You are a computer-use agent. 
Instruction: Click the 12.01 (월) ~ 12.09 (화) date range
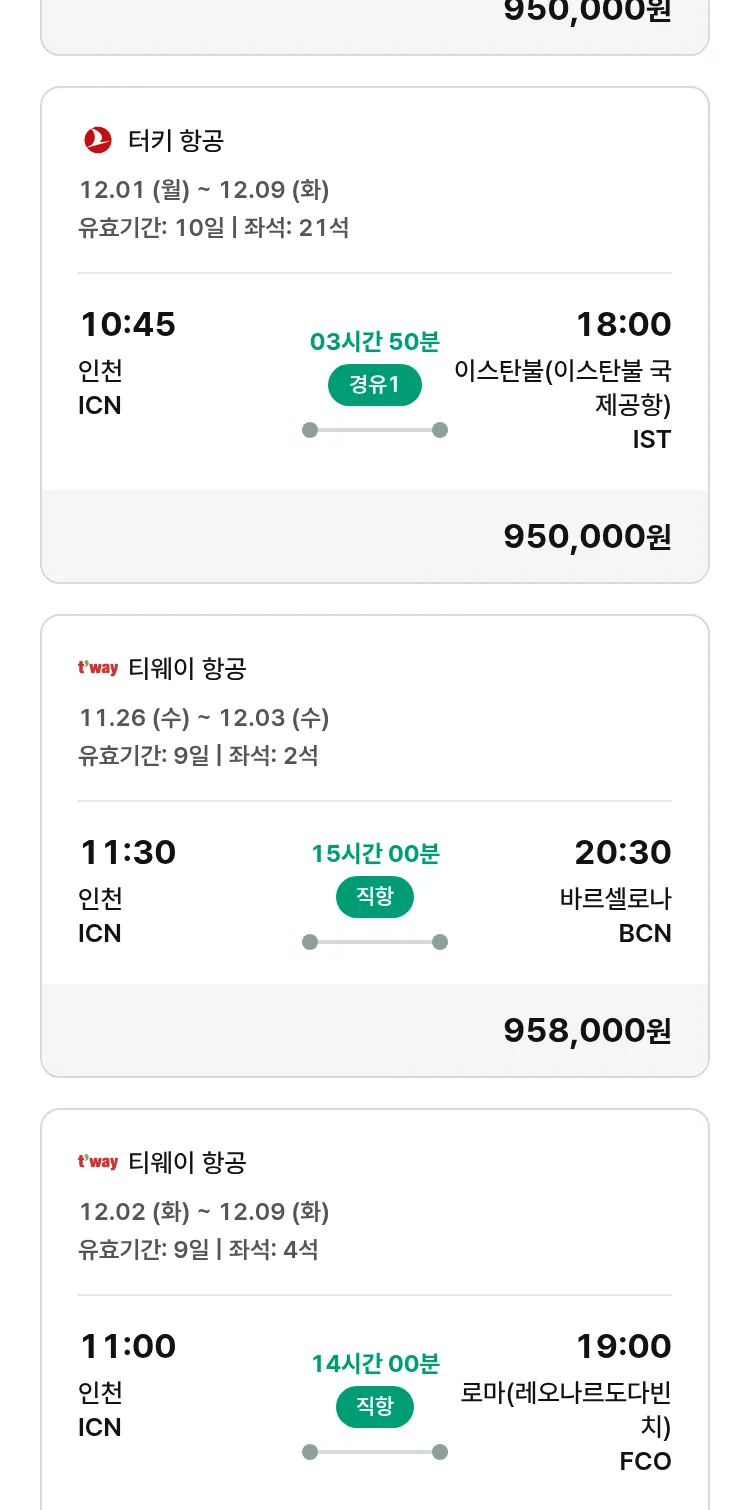[204, 189]
